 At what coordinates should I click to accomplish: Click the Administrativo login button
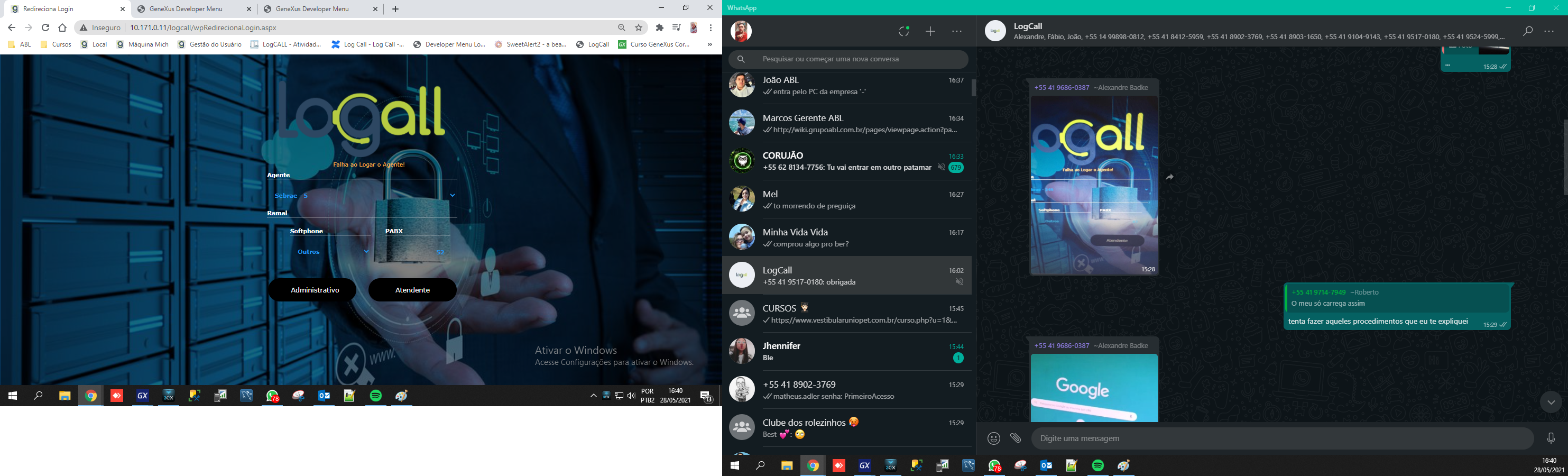pos(312,290)
